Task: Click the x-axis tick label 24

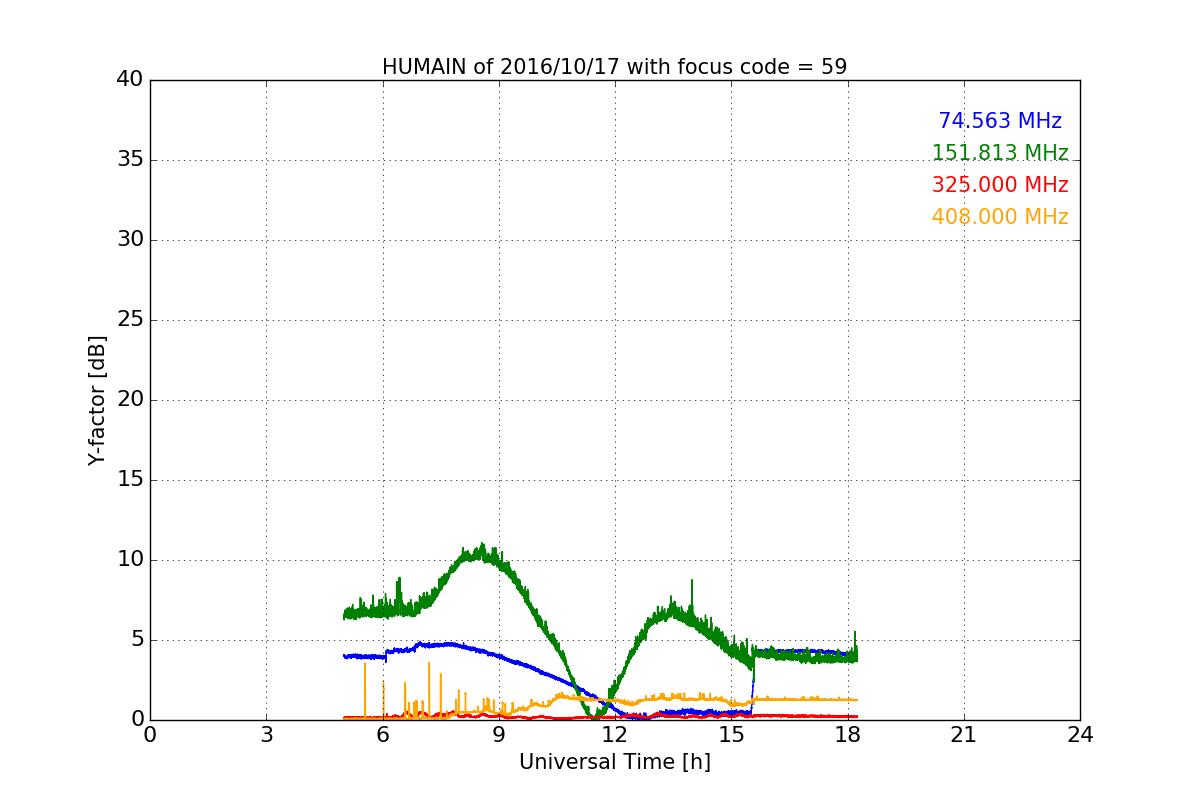Action: [x=1080, y=735]
